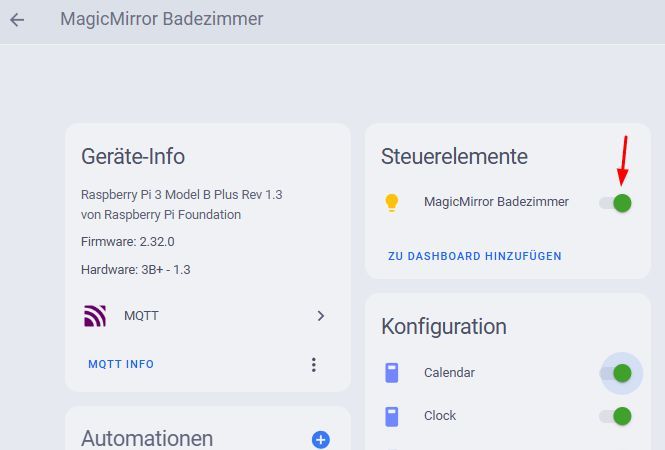
Task: Click the MagicMirror Badezimmer entity label
Action: tap(496, 201)
